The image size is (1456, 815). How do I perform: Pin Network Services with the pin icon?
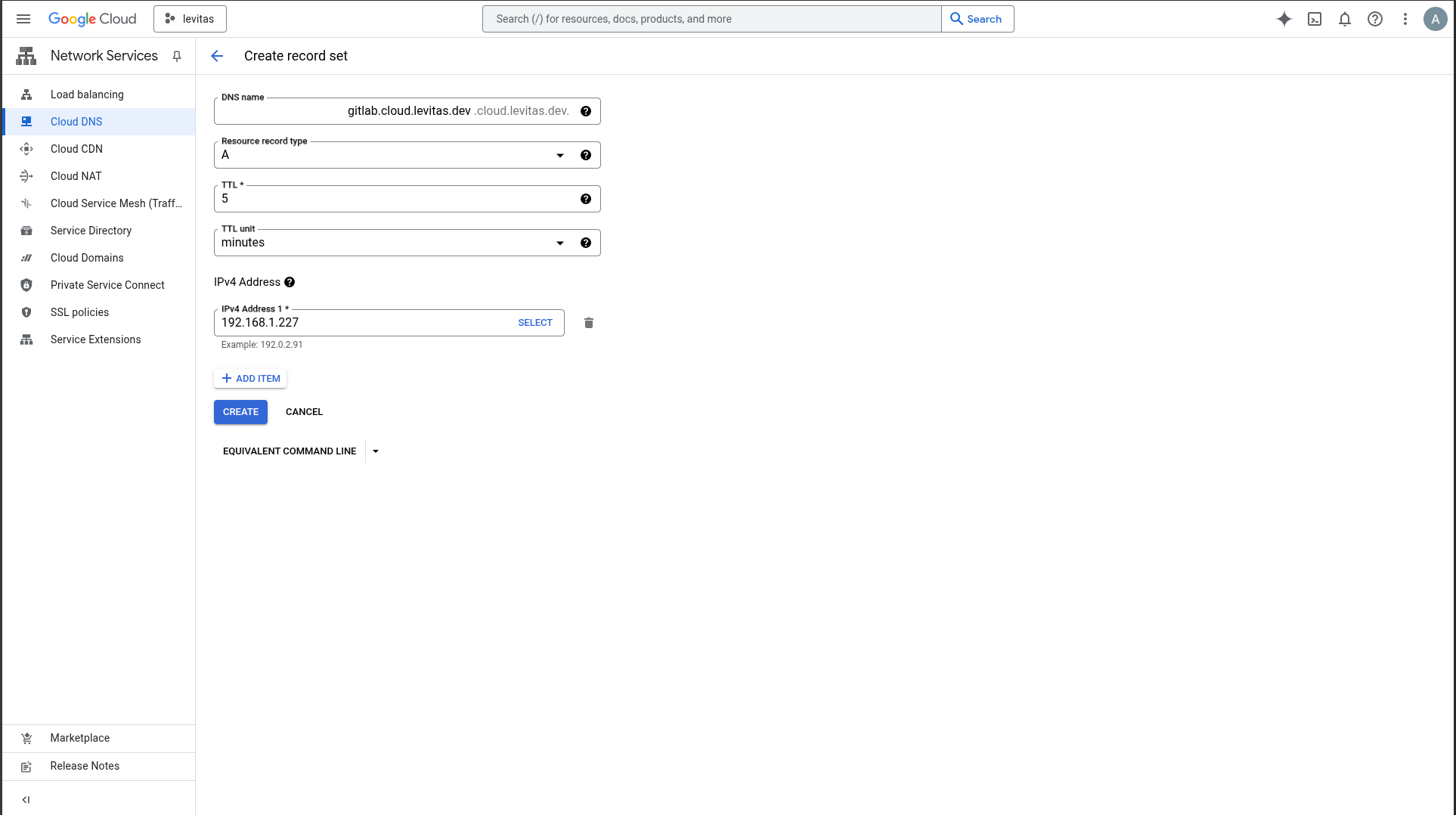(x=177, y=56)
